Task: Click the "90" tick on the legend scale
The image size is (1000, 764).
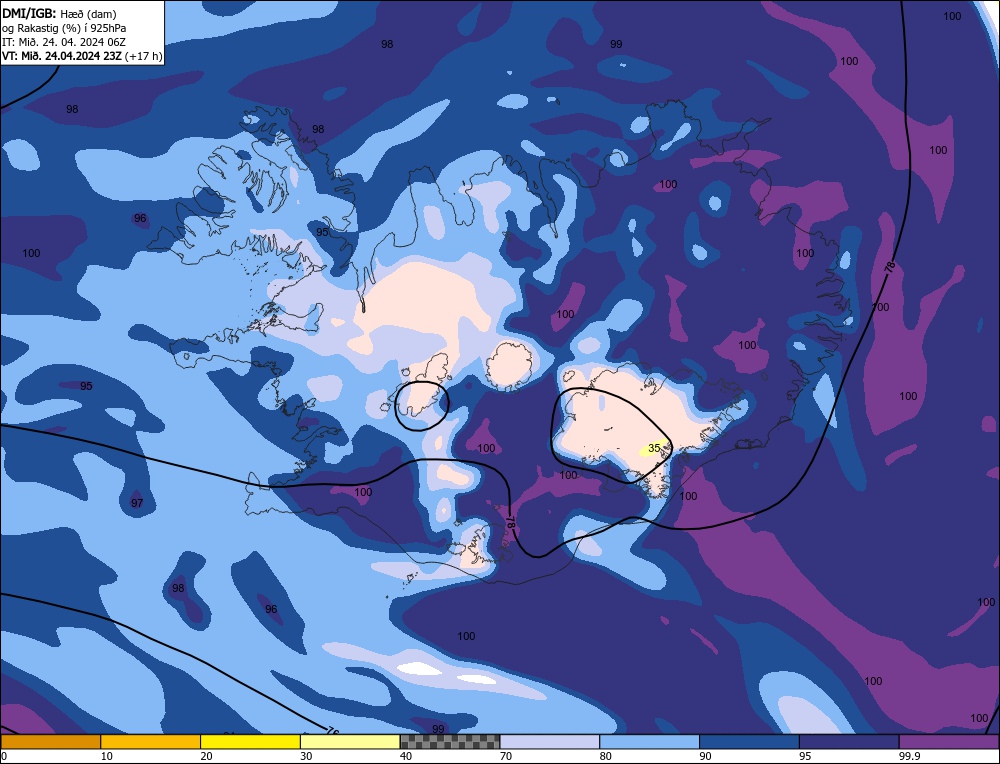Action: coord(705,756)
